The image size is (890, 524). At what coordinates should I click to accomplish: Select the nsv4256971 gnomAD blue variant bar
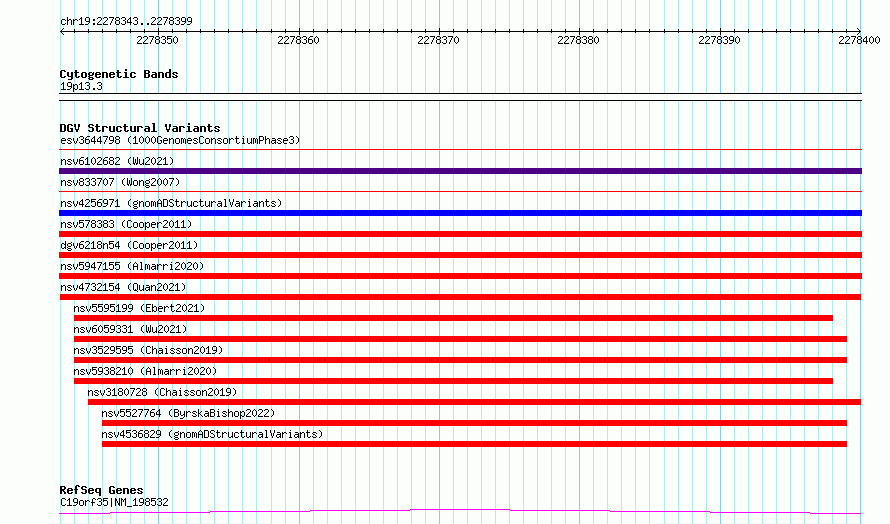click(x=460, y=213)
